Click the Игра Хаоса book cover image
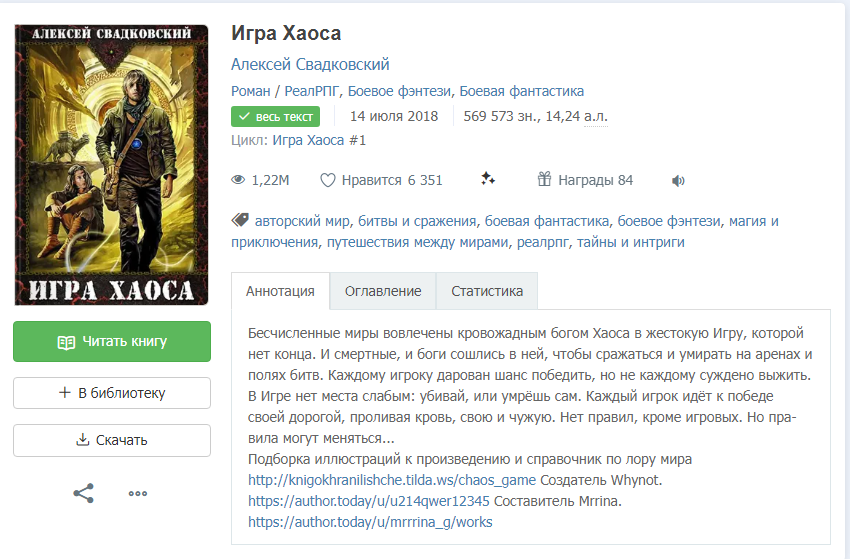This screenshot has width=850, height=559. point(112,165)
